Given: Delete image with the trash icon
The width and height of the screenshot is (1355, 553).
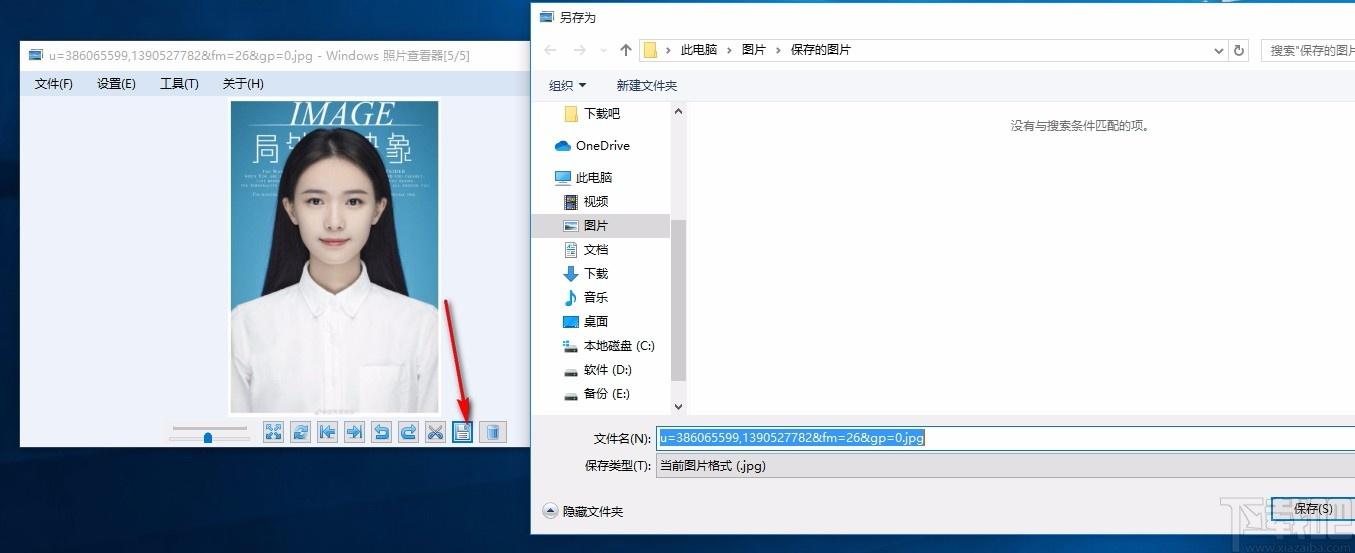Looking at the screenshot, I should pyautogui.click(x=492, y=432).
